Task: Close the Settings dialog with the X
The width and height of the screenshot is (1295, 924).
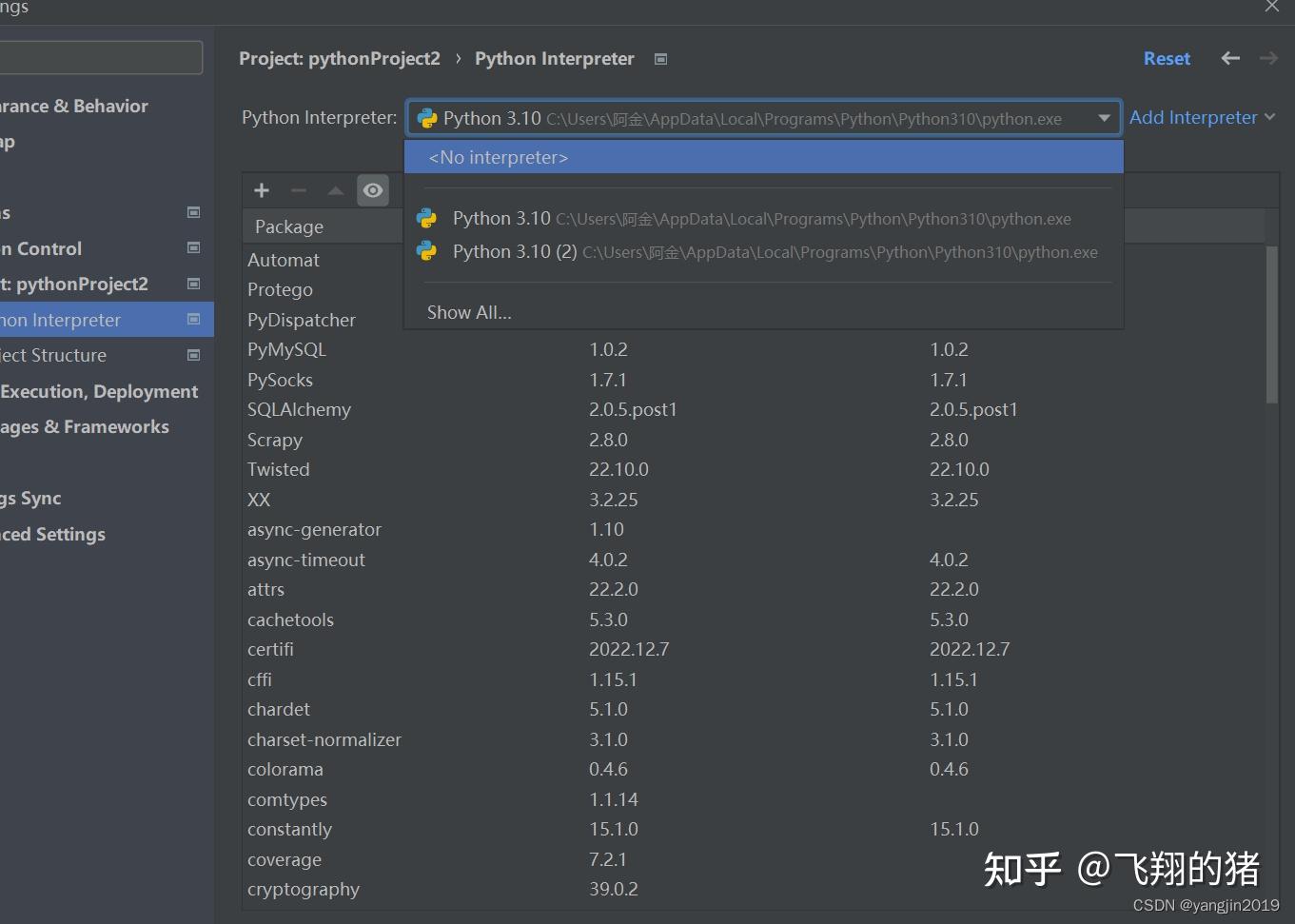Action: tap(1271, 6)
